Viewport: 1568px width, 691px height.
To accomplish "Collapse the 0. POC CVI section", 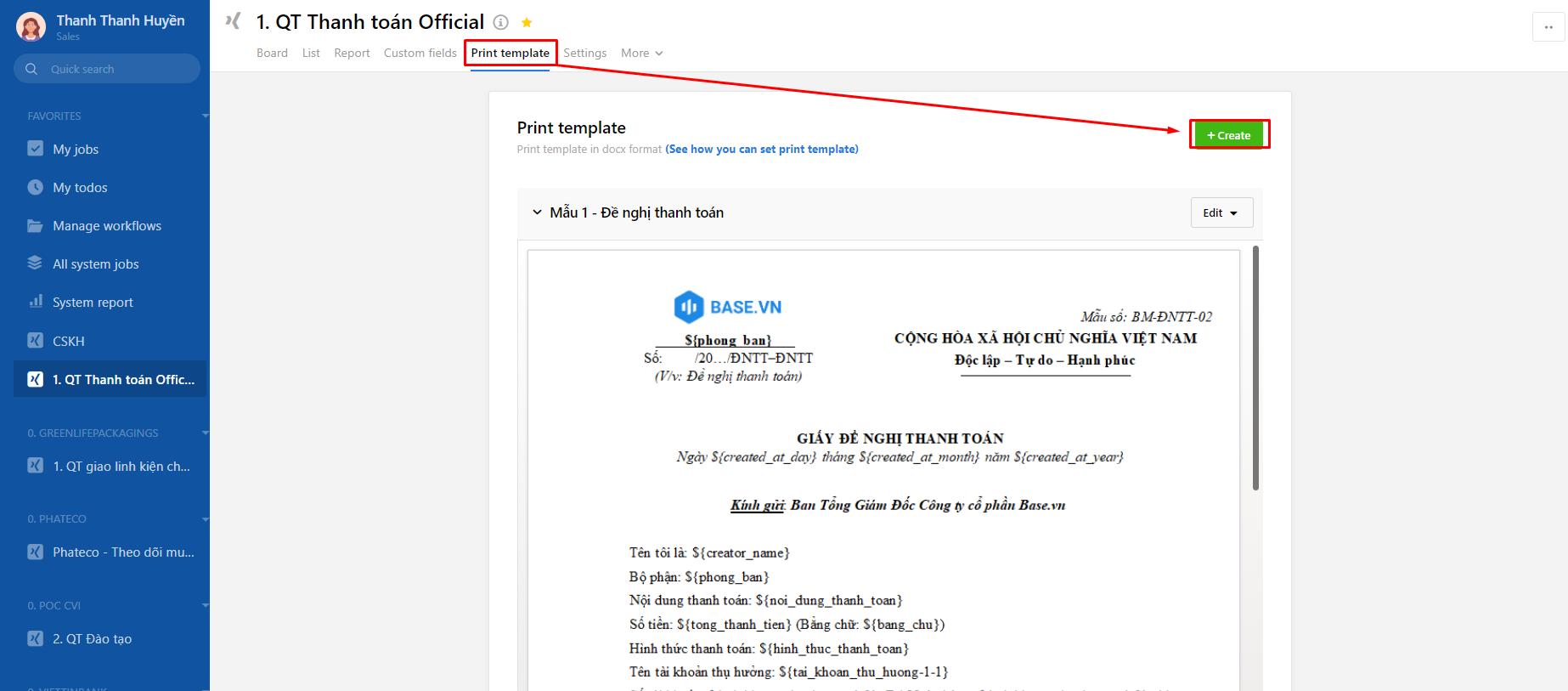I will tap(205, 605).
